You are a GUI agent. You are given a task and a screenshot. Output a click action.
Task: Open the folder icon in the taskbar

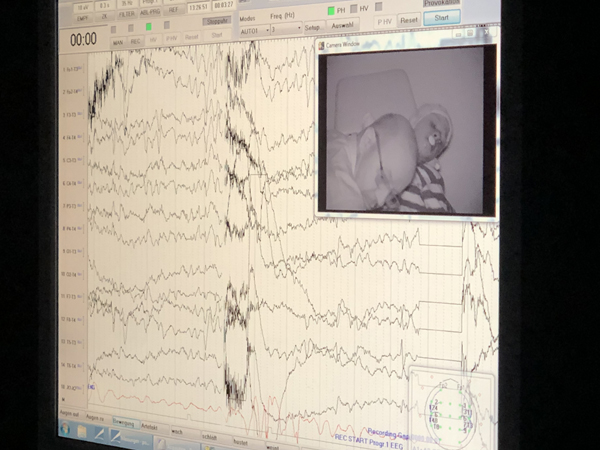82,431
